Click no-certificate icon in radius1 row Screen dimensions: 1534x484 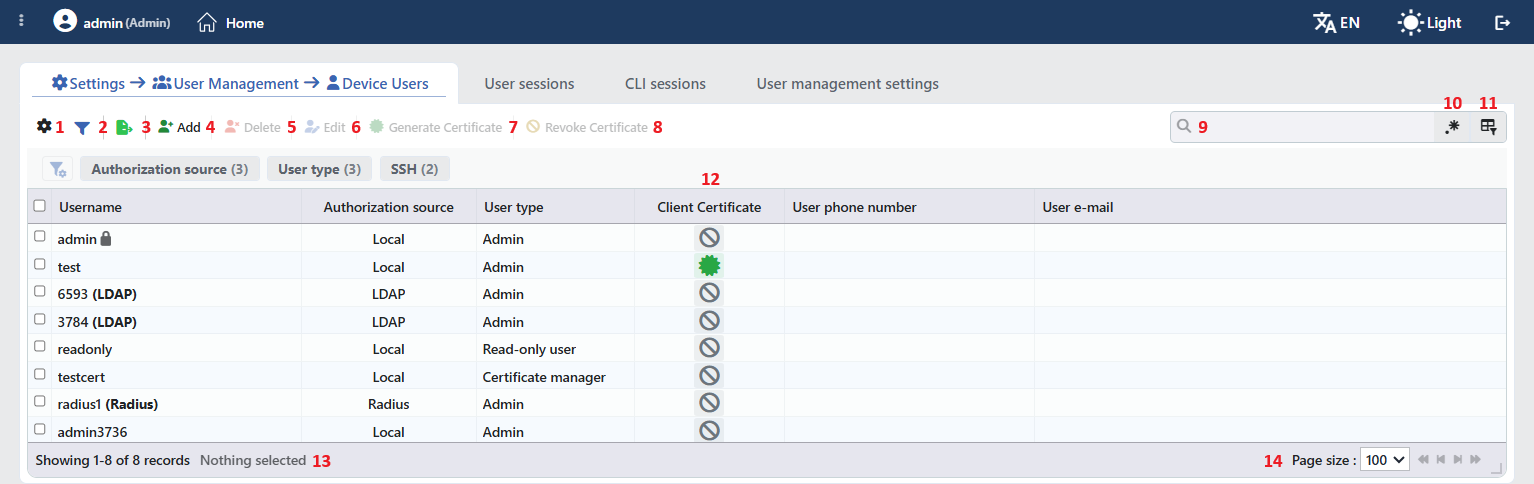(x=709, y=403)
